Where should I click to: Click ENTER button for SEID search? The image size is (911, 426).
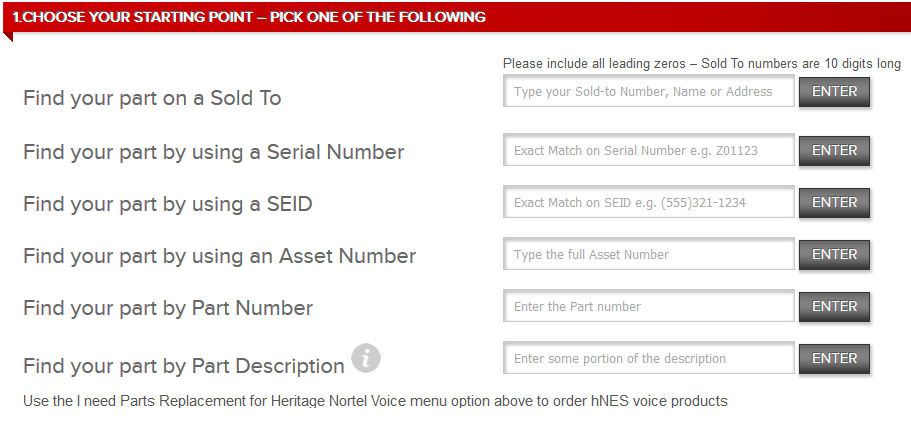pos(834,203)
